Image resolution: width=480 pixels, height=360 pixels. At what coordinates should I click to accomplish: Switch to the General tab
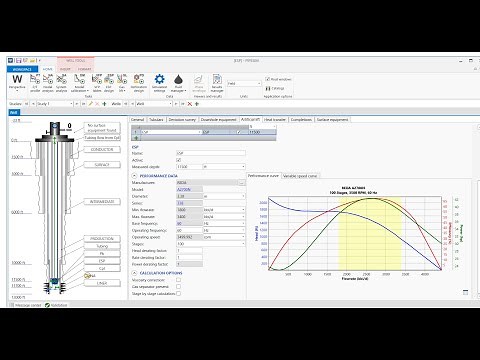[x=137, y=120]
